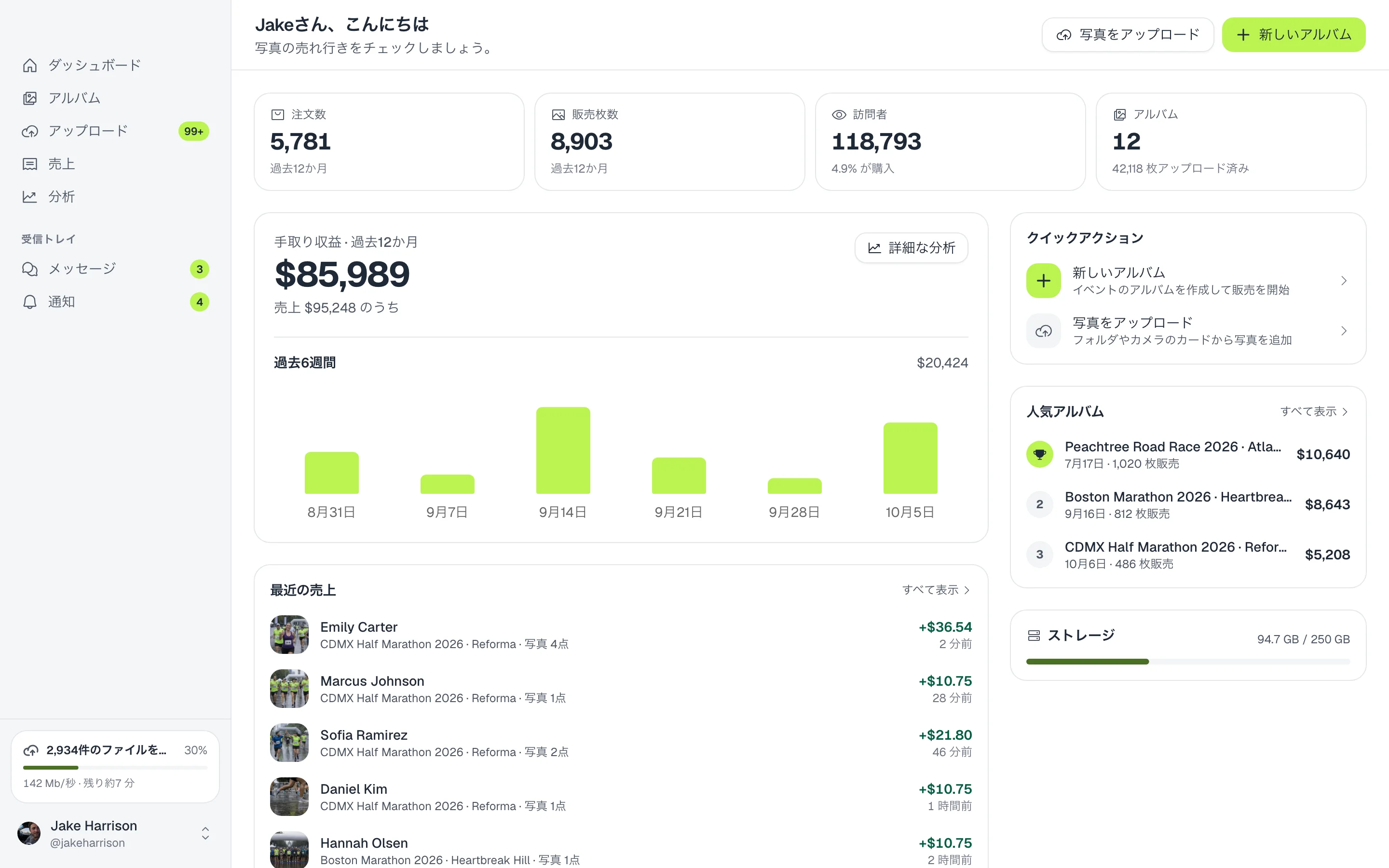Screen dimensions: 1389x868
Task: Click the green plus icon for 新しいアルバム
Action: [1044, 281]
